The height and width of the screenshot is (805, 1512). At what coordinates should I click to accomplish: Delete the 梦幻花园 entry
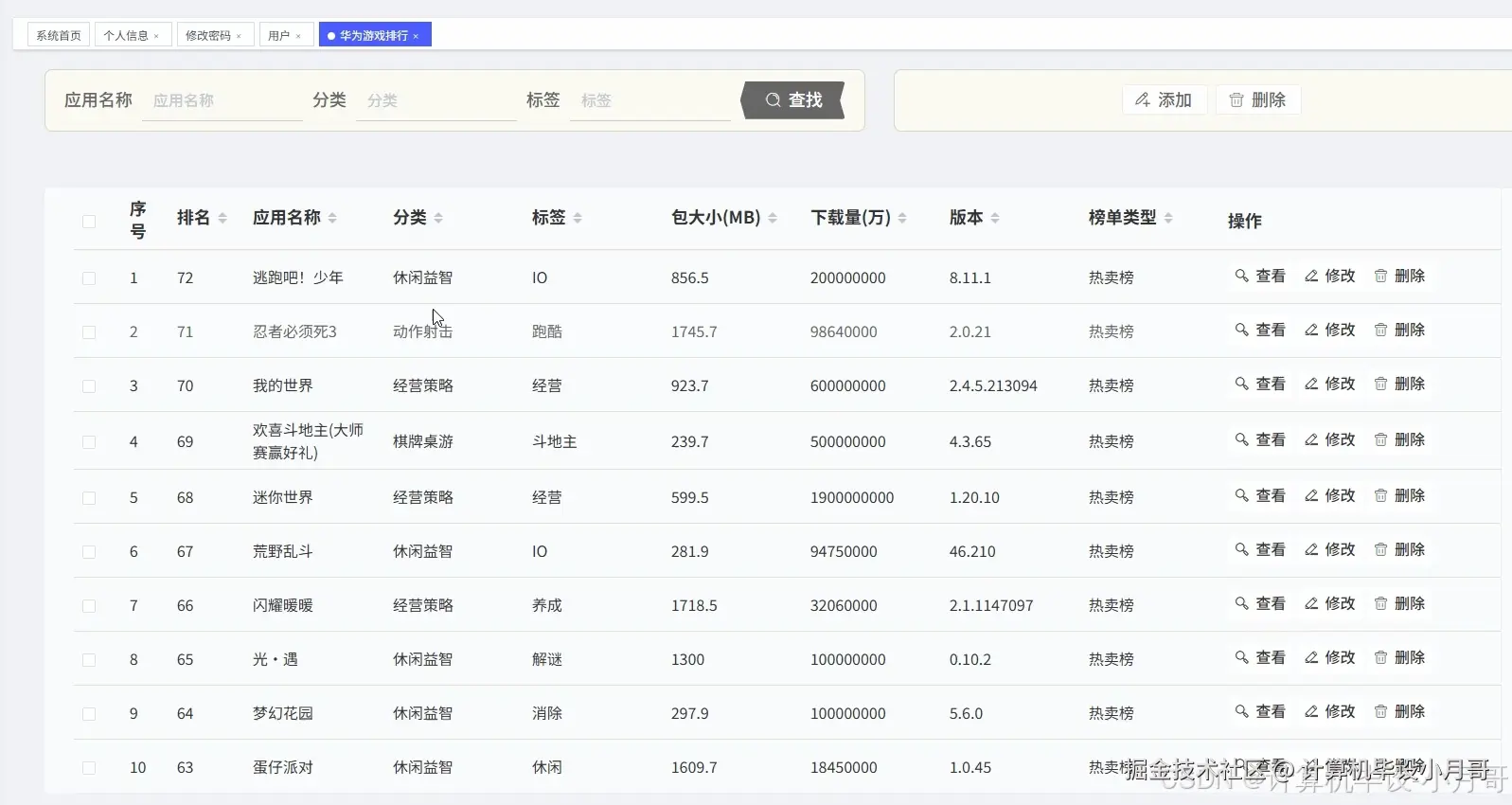[x=1399, y=711]
